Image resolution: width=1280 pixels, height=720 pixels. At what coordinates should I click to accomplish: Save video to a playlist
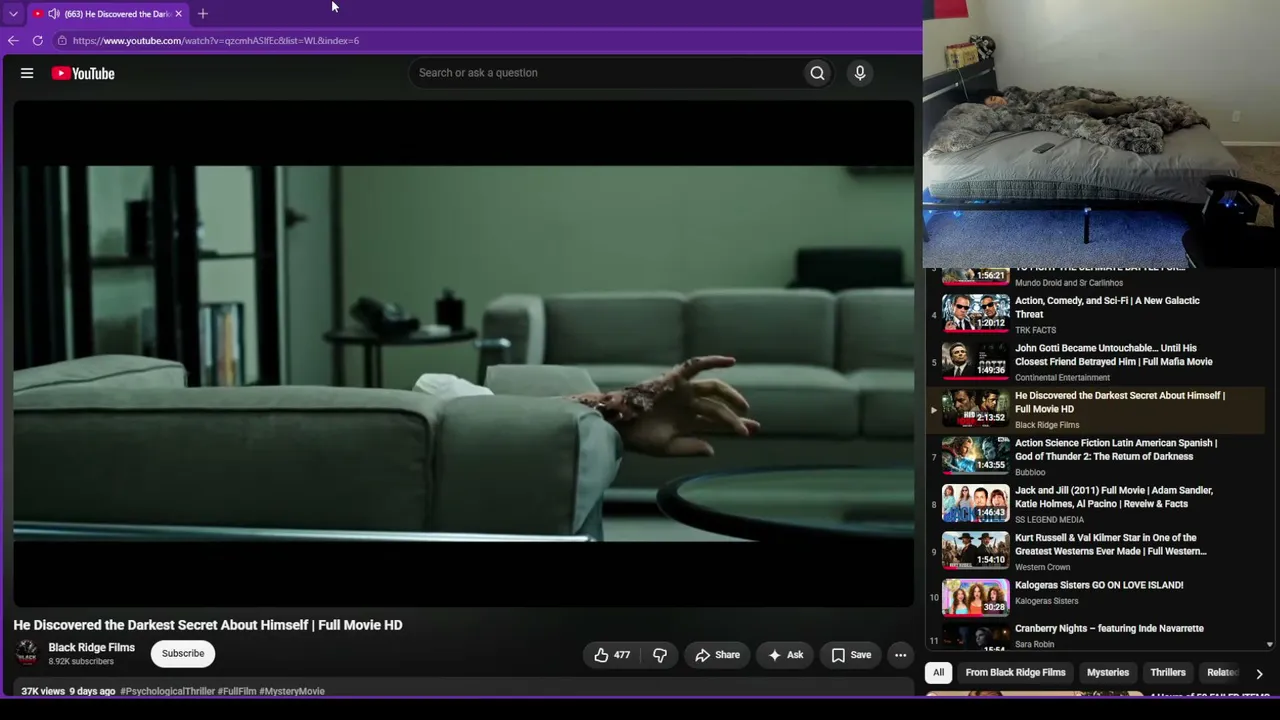(850, 655)
